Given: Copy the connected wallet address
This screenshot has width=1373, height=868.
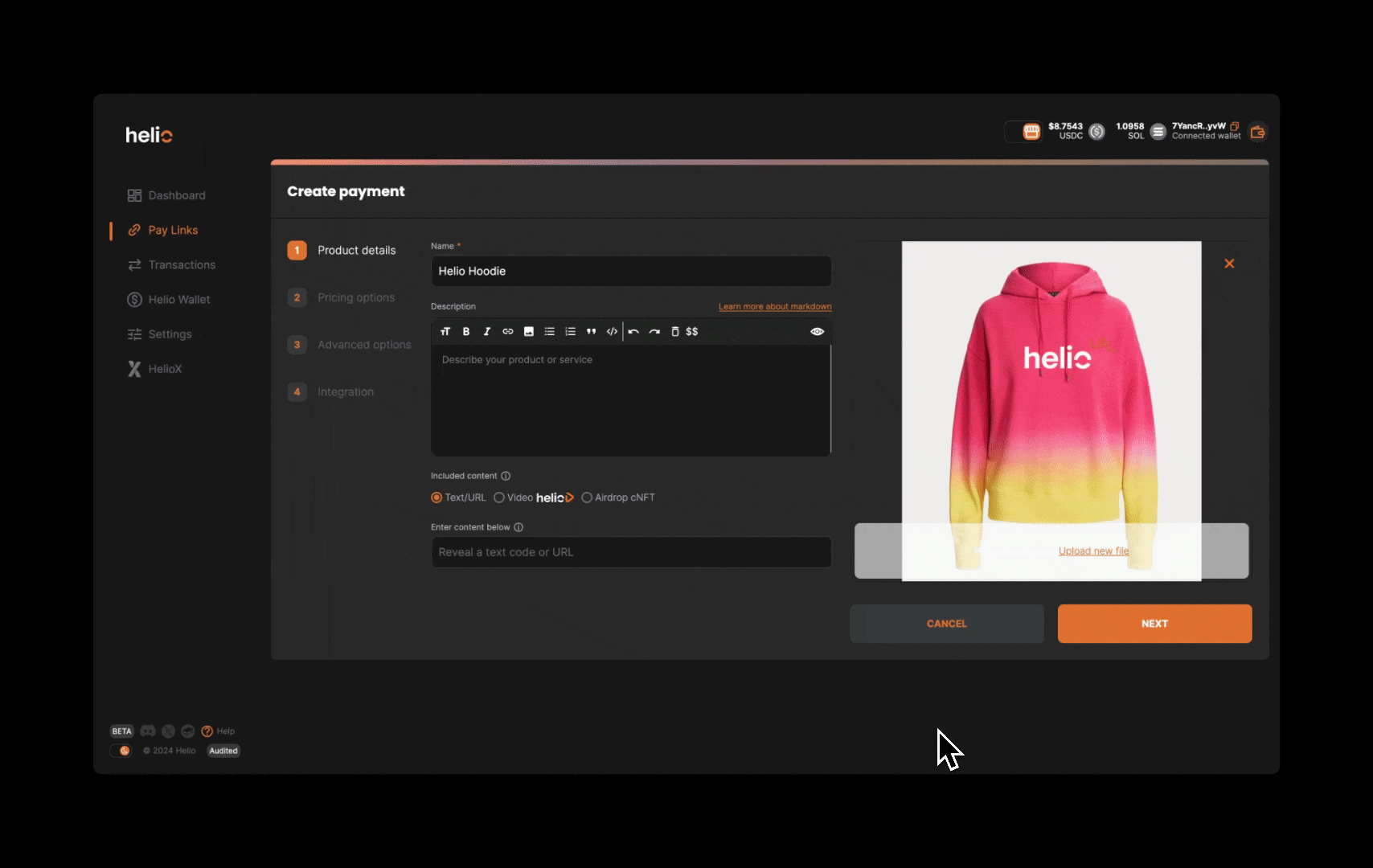Looking at the screenshot, I should tap(1235, 126).
